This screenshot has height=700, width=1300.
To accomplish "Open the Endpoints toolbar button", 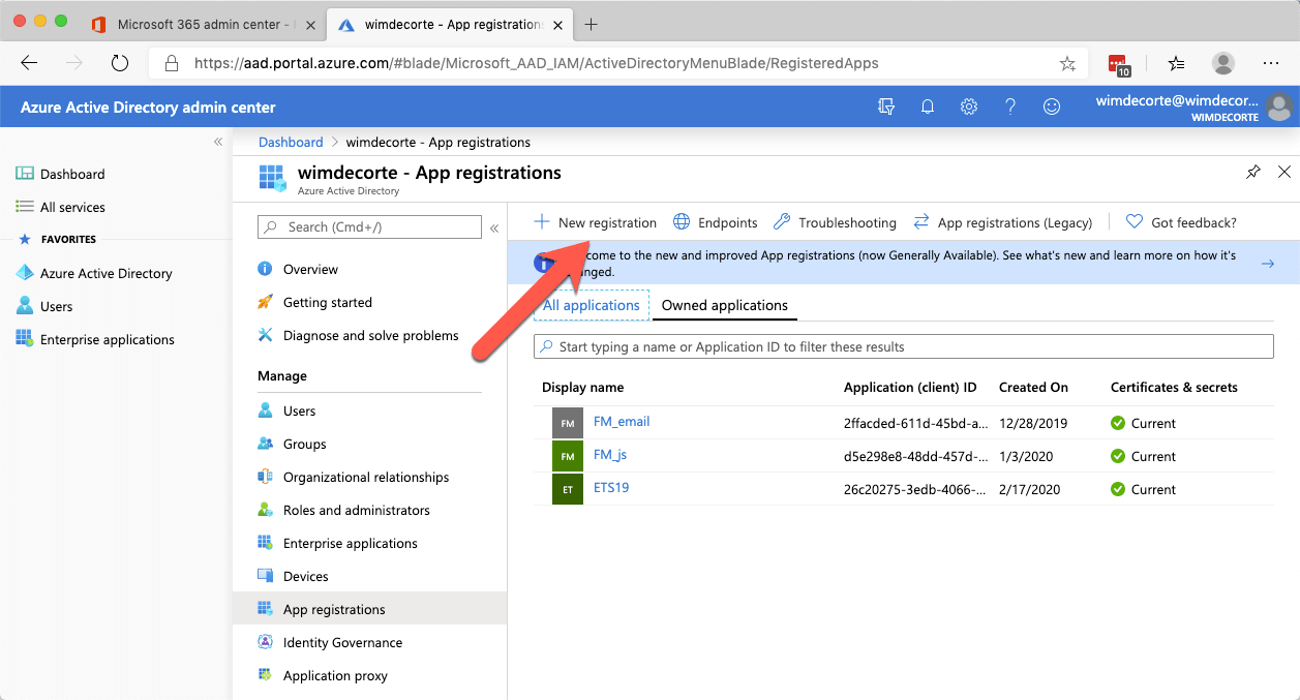I will point(715,222).
